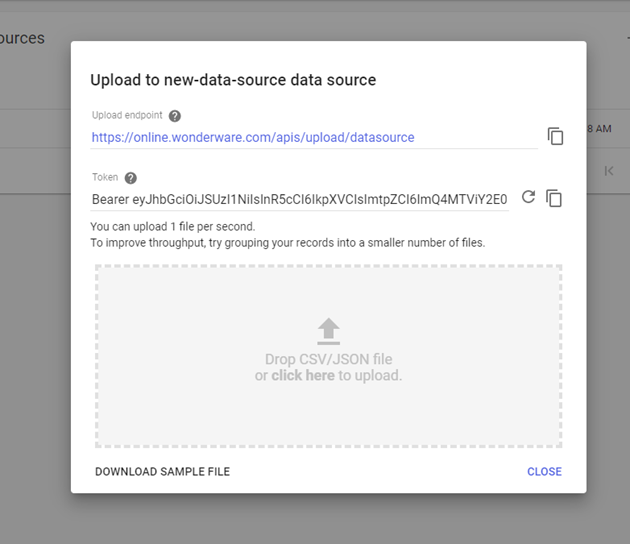The height and width of the screenshot is (544, 630).
Task: Click the throughput tip about grouping records
Action: point(288,243)
